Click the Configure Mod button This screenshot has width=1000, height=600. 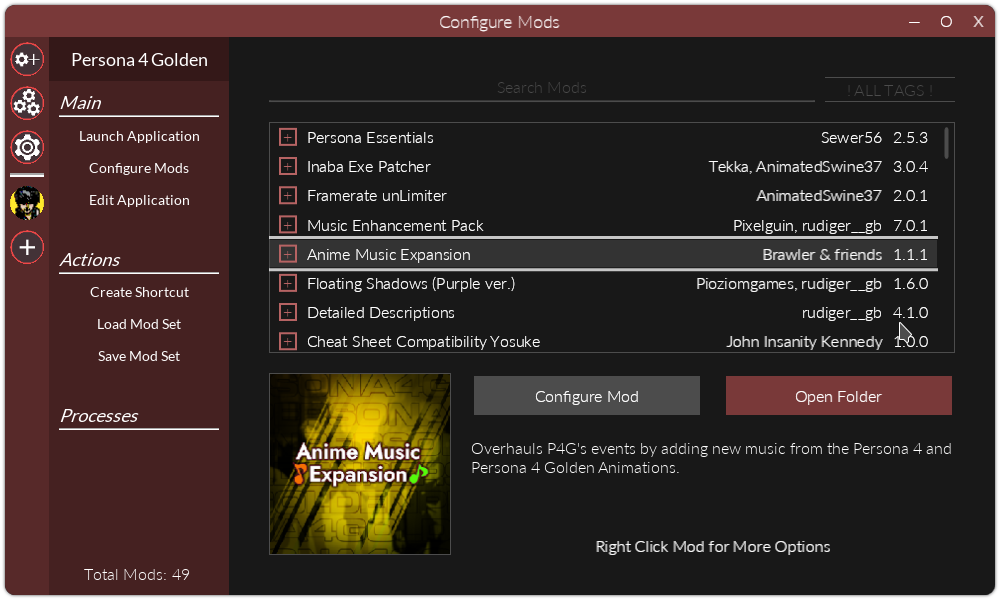coord(587,396)
